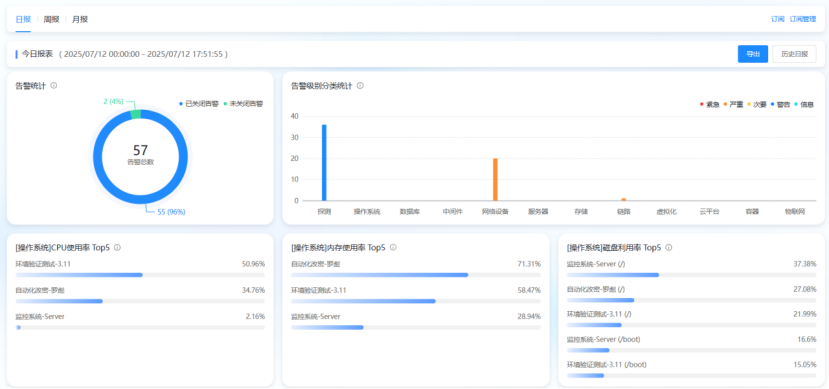The image size is (829, 389).
Task: Click the 50.96% CPU value
Action: pyautogui.click(x=253, y=264)
